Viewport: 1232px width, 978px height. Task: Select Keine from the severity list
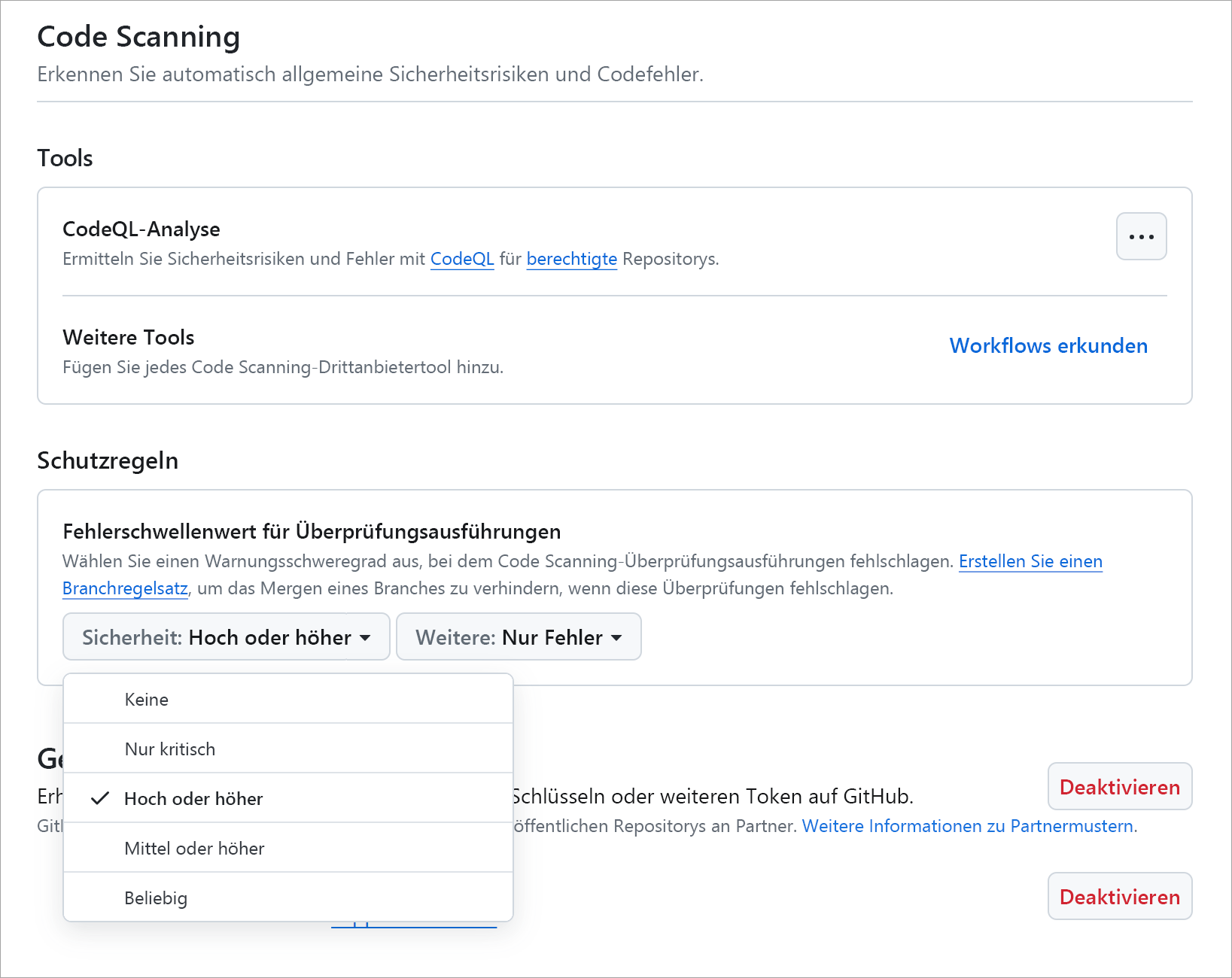[x=147, y=698]
